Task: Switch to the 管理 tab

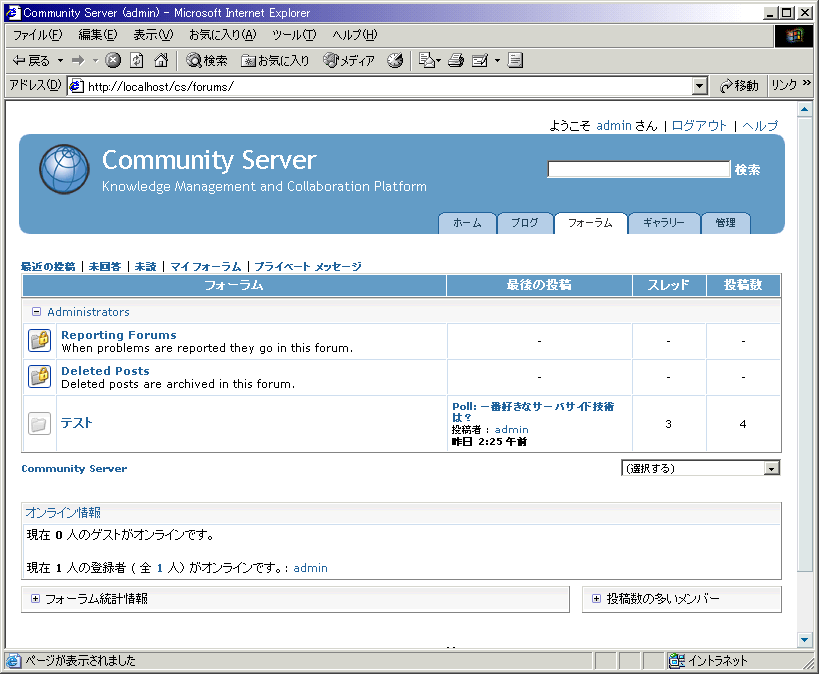Action: pyautogui.click(x=726, y=223)
